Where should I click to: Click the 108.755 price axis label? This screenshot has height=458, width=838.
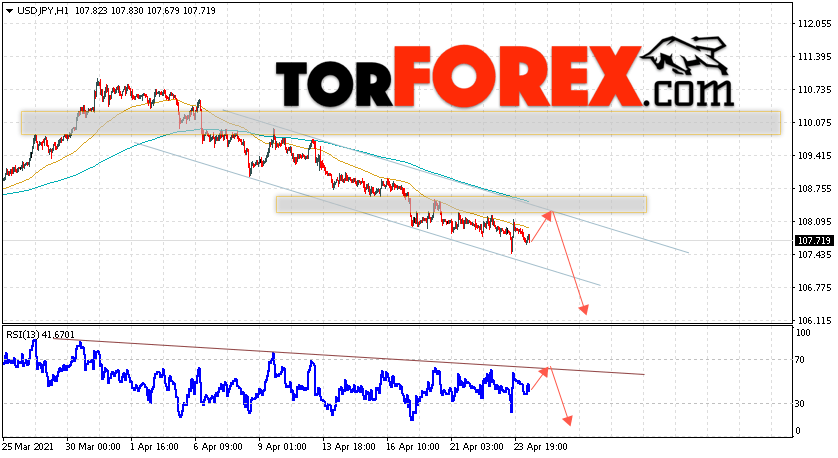pos(814,189)
